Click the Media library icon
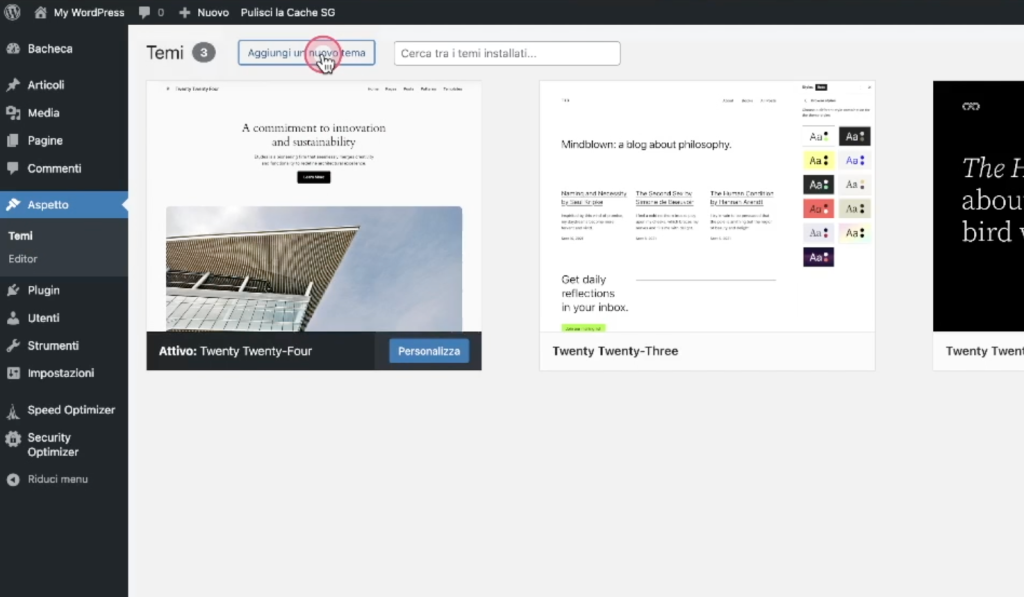 point(12,113)
